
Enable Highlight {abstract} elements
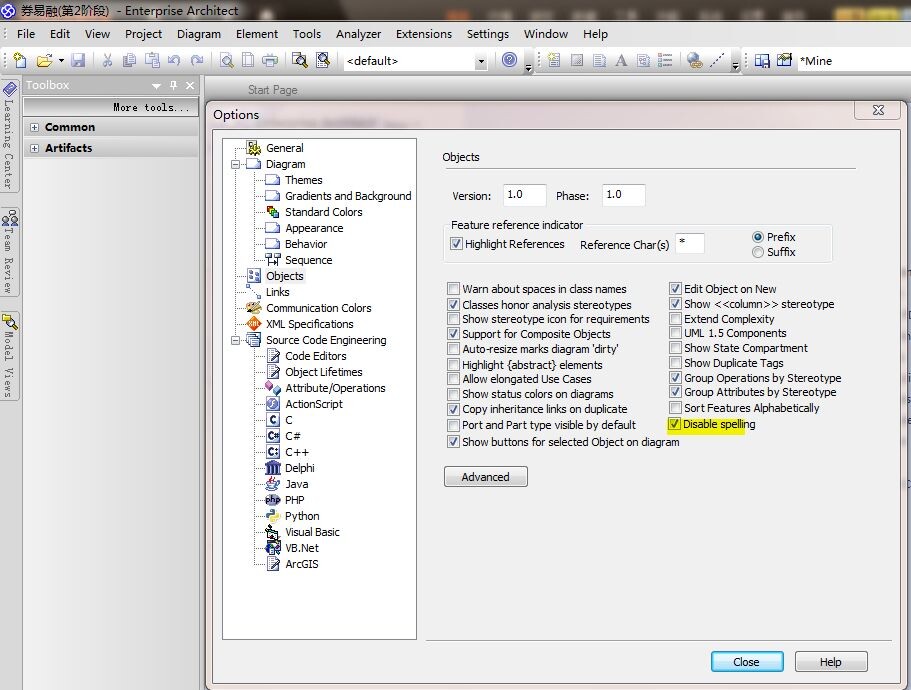coord(454,365)
